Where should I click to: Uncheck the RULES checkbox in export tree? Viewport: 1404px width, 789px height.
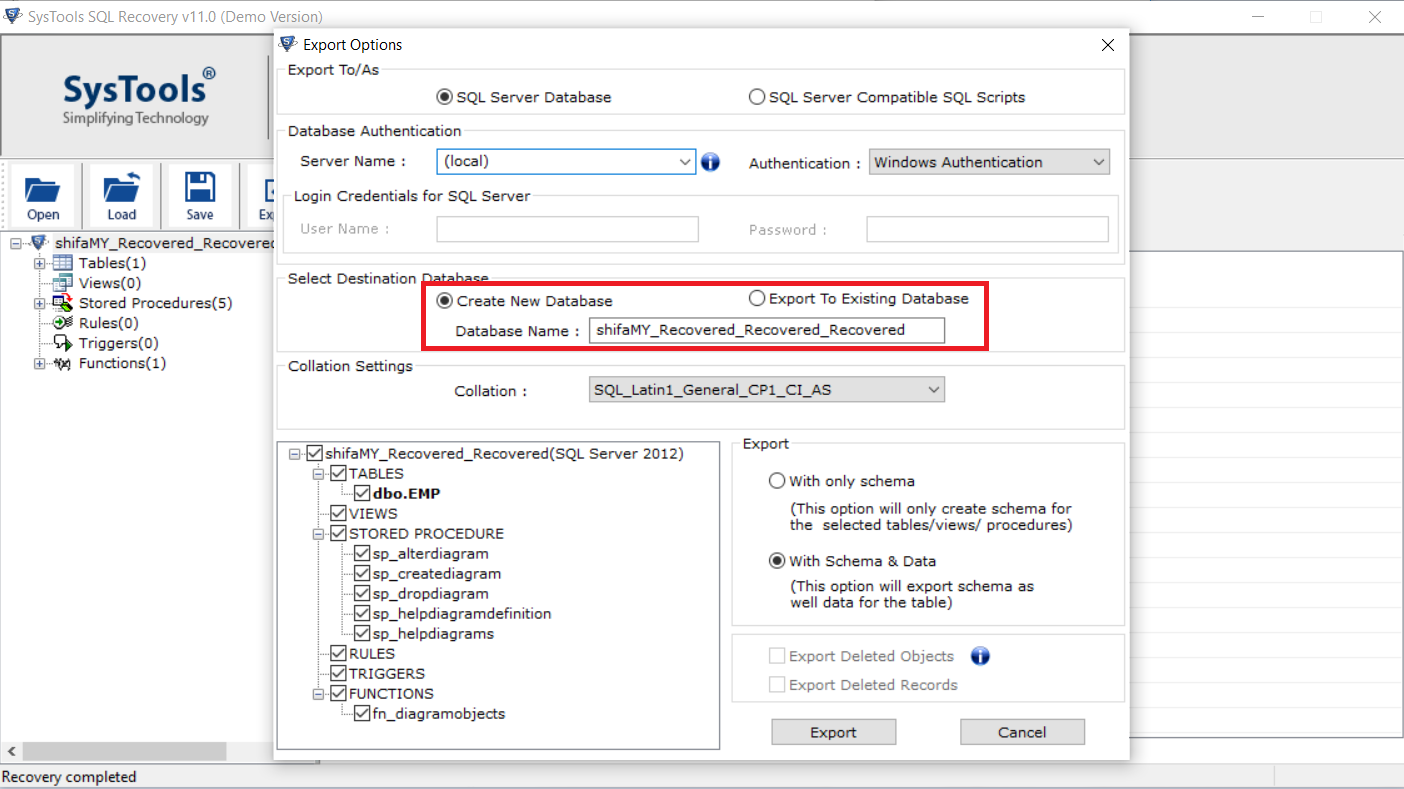tap(339, 653)
